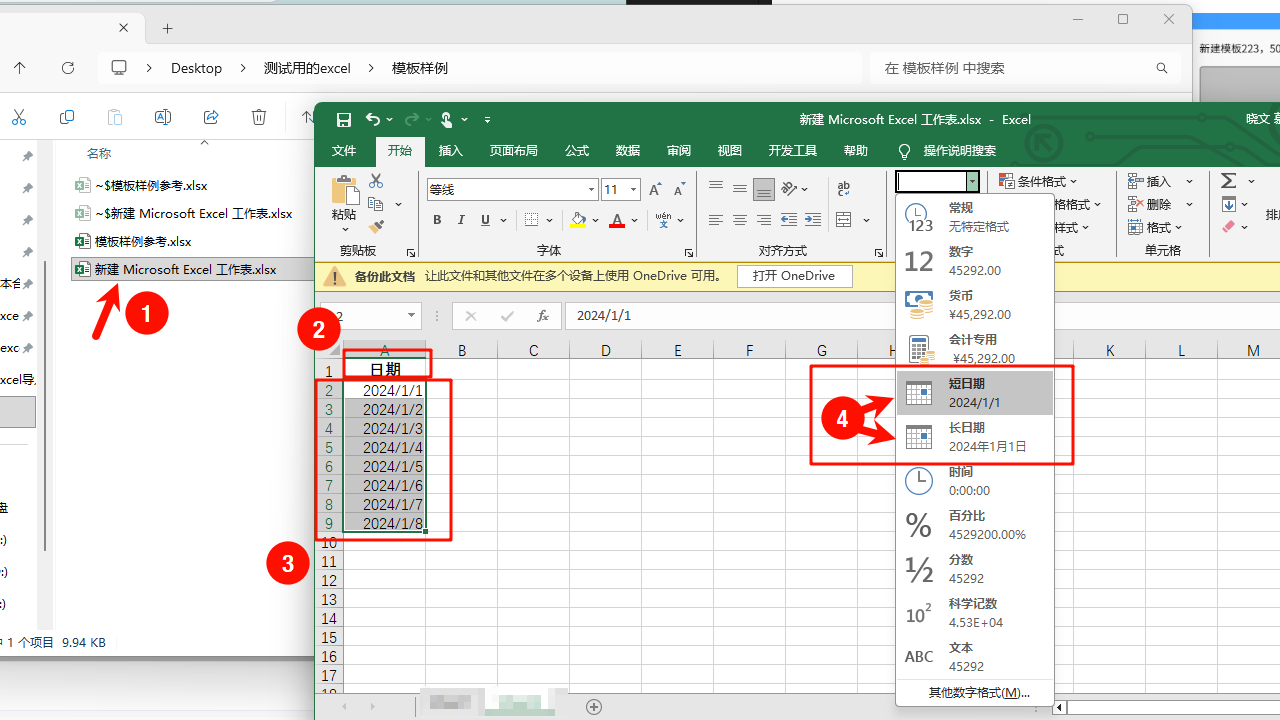Click the increase indent icon
This screenshot has height=720, width=1280.
tap(813, 220)
